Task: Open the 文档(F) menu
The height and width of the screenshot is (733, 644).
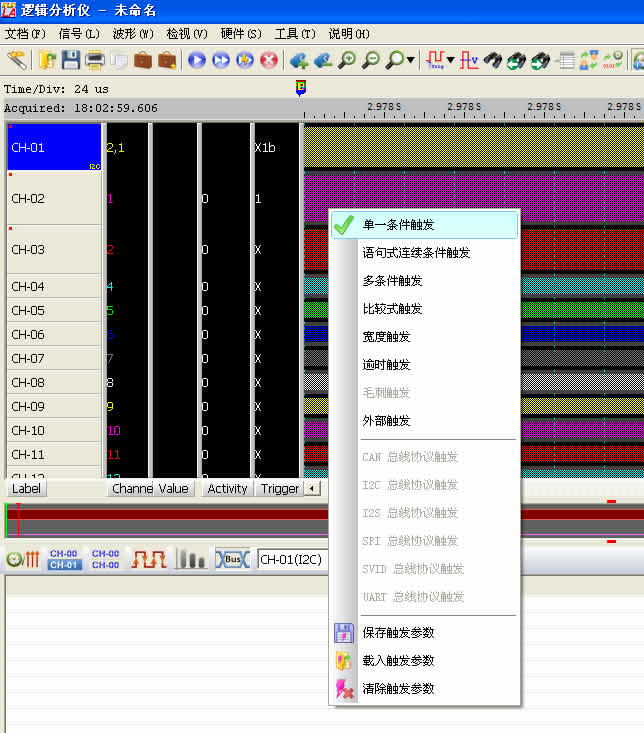Action: point(25,34)
